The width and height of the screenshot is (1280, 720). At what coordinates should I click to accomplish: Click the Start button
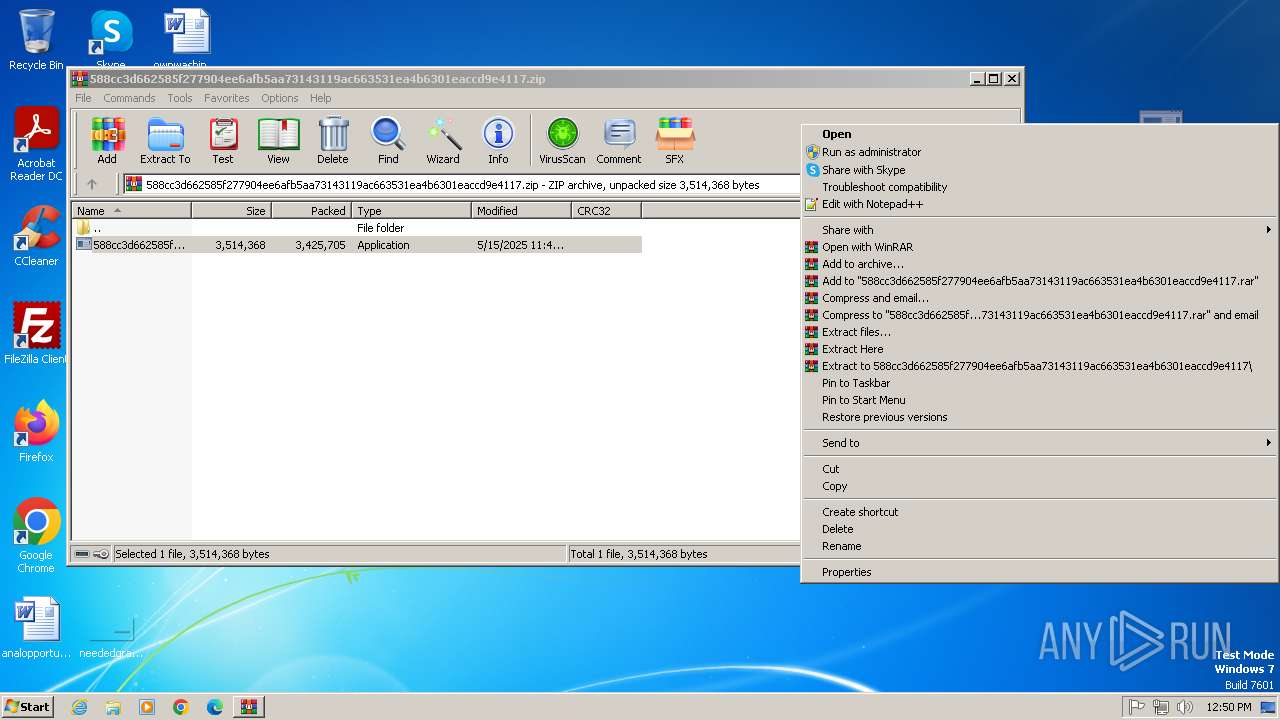click(27, 707)
